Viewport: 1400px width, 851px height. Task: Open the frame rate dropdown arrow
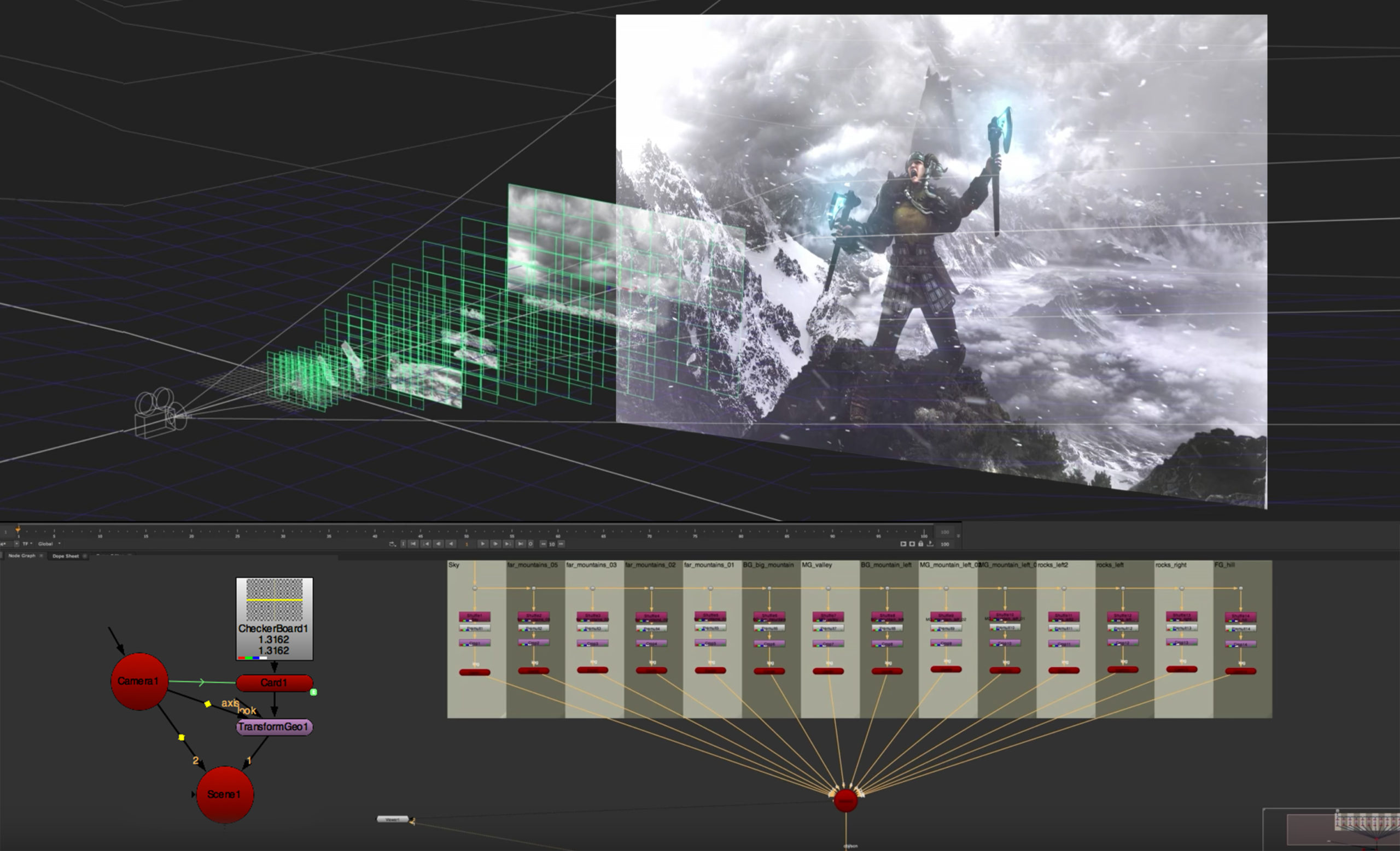[x=16, y=544]
